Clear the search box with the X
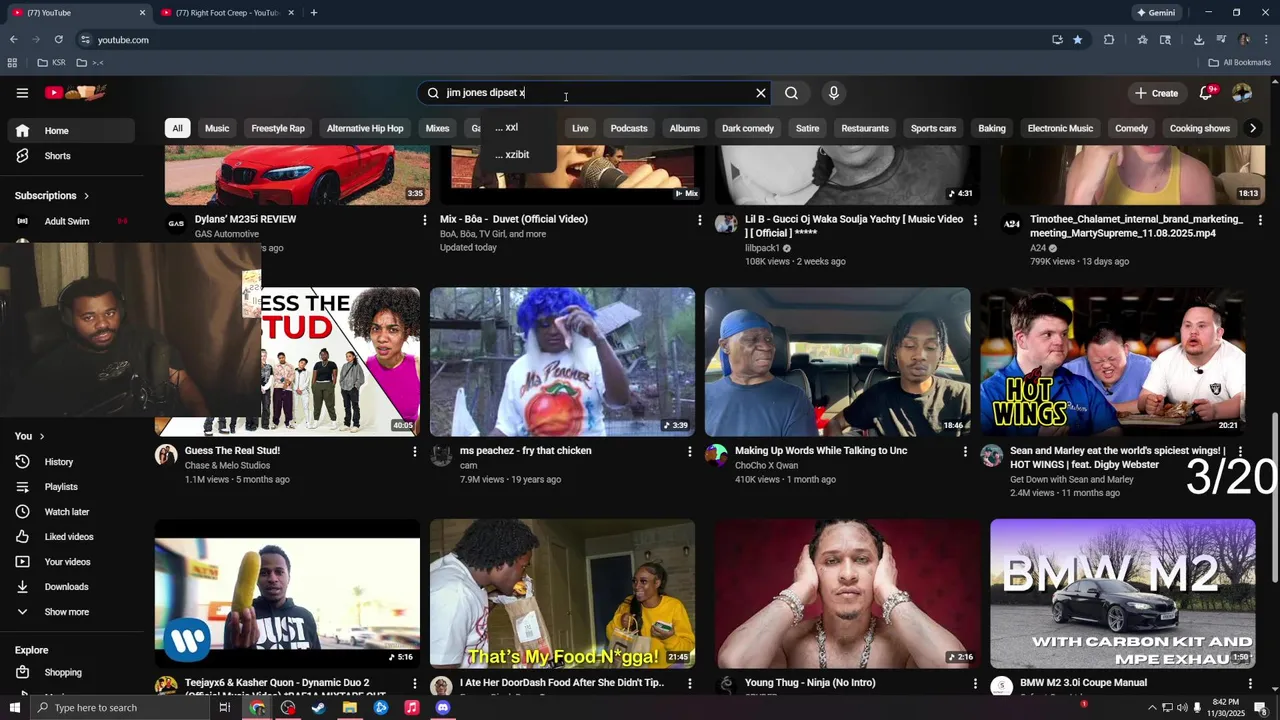The height and width of the screenshot is (720, 1280). [761, 93]
